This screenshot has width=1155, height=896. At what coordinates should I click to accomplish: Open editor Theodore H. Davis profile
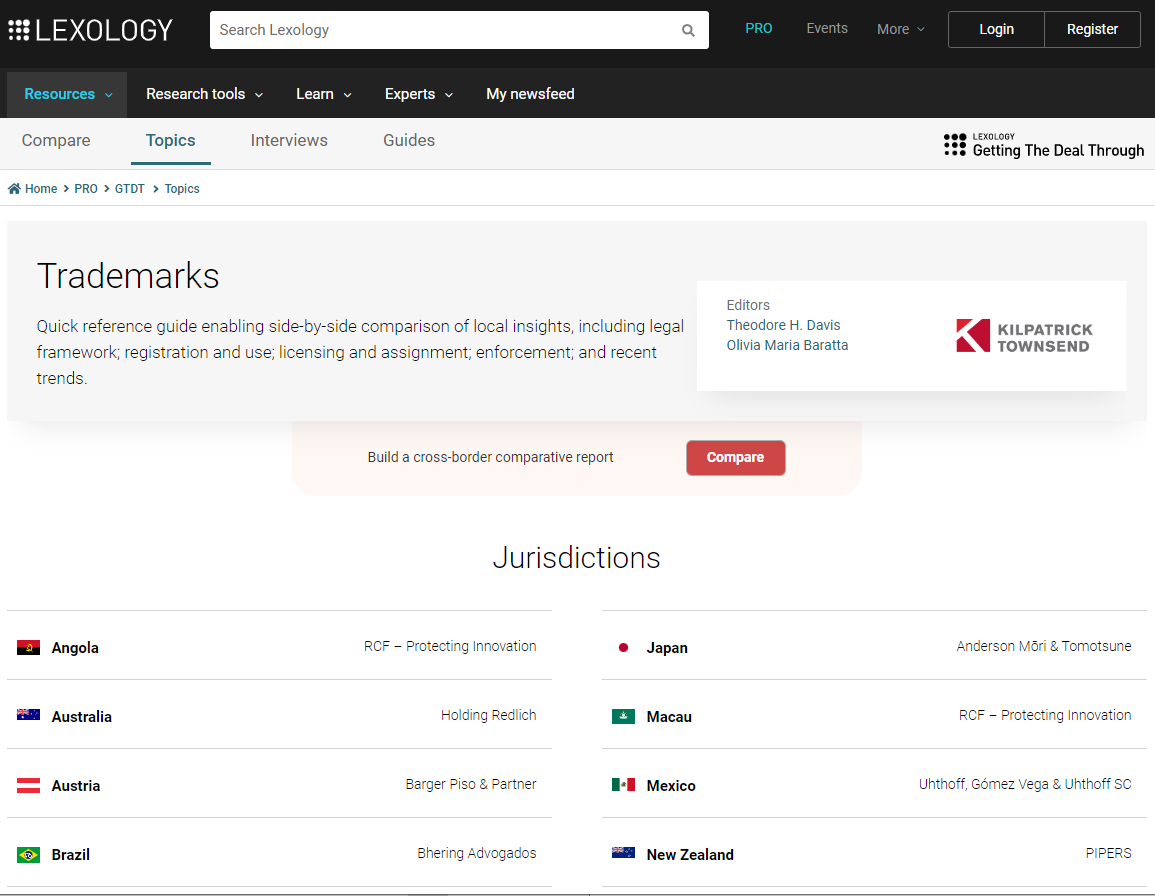[x=783, y=325]
